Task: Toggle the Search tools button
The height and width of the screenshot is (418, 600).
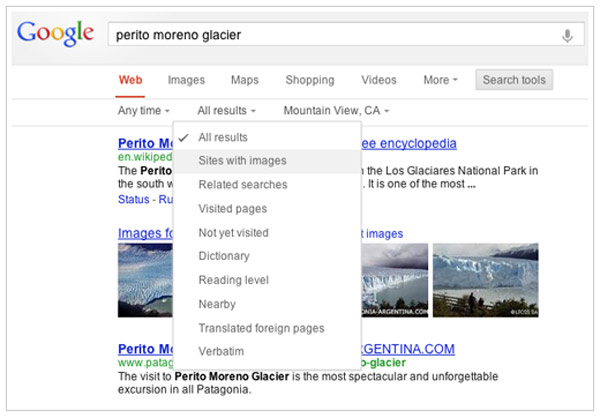Action: [514, 80]
